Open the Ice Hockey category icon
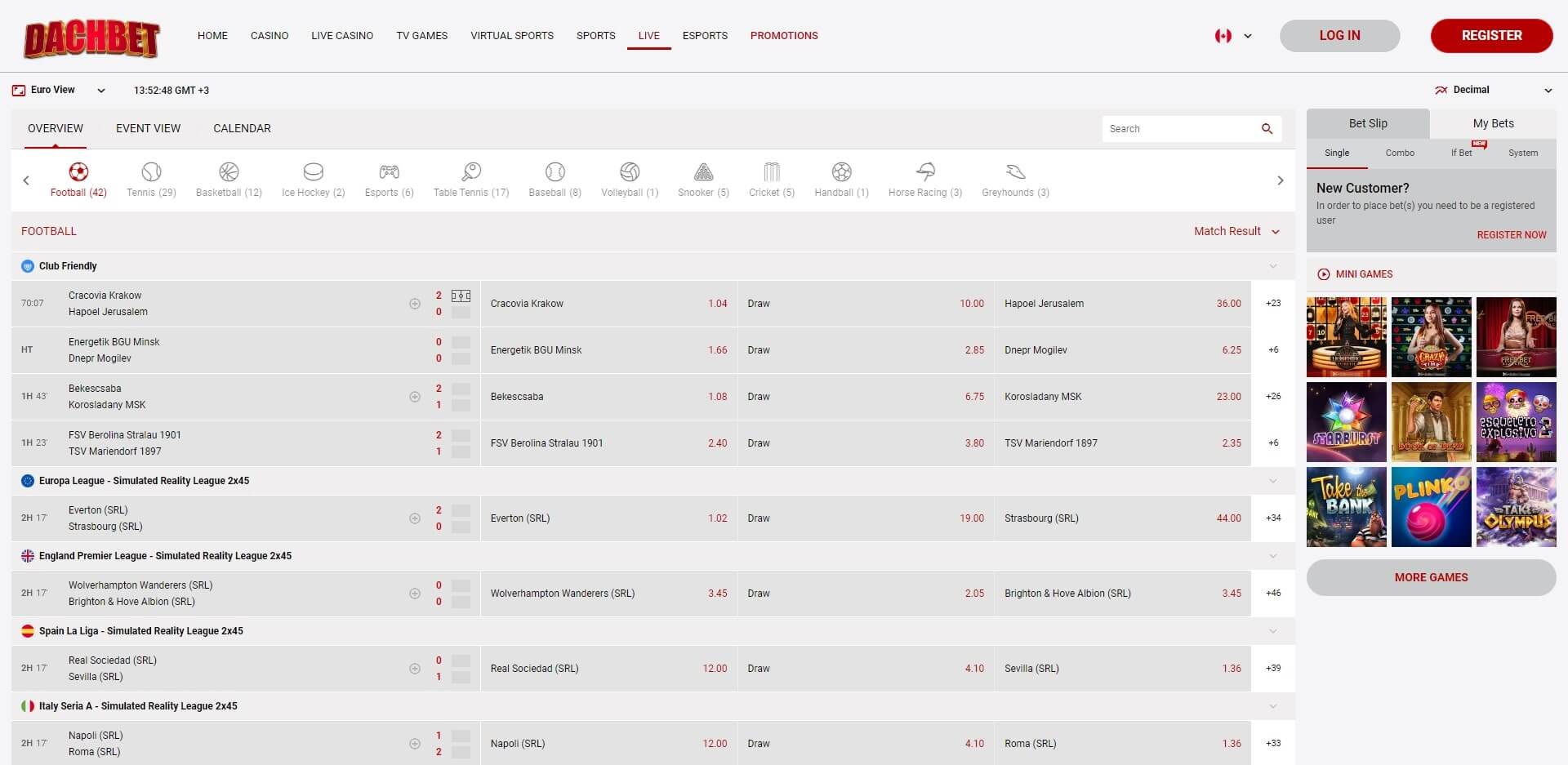Screen dimensions: 1568x765 [x=313, y=172]
